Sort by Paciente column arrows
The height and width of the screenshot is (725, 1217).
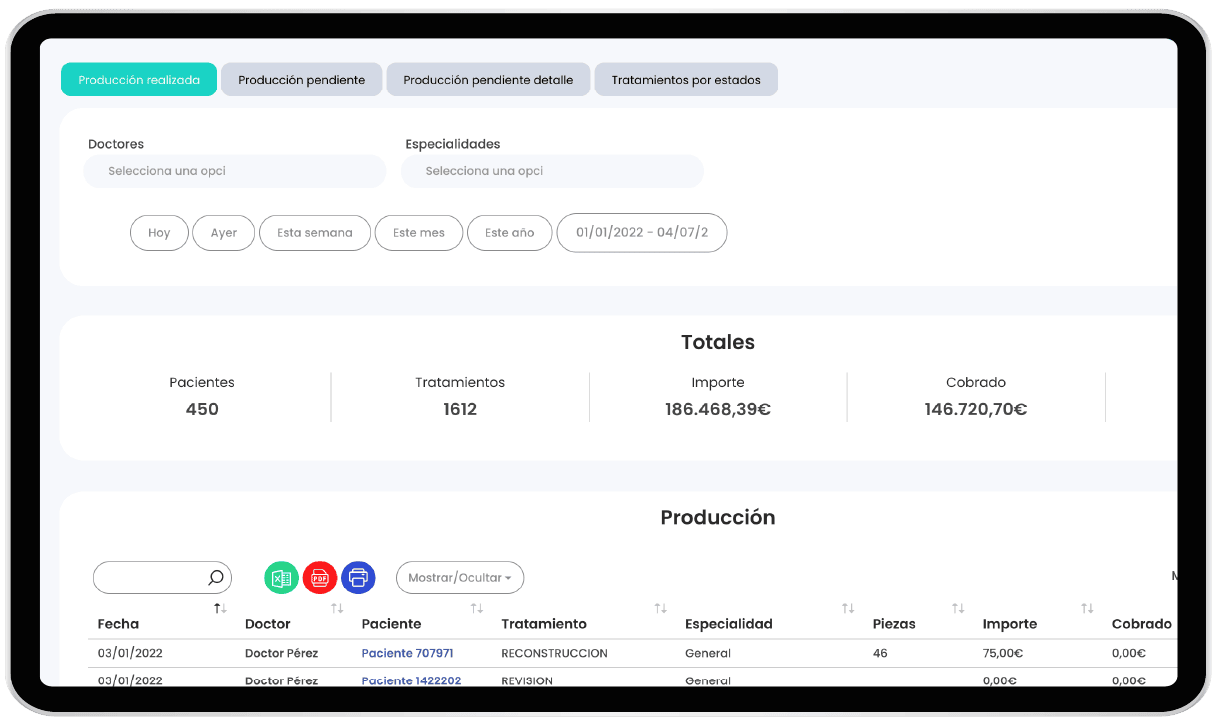[477, 608]
